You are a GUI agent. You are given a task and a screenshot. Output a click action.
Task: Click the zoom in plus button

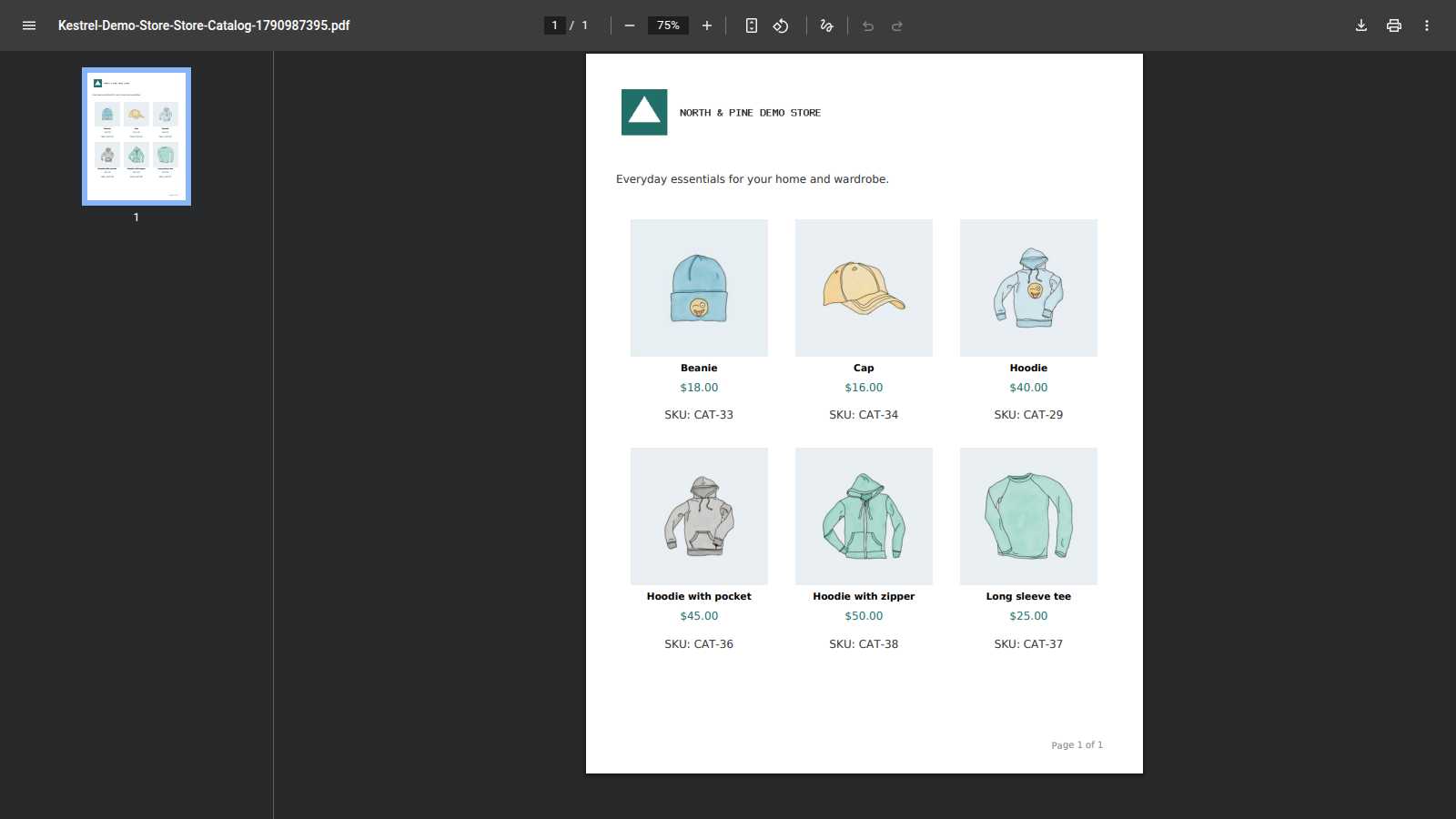coord(707,25)
